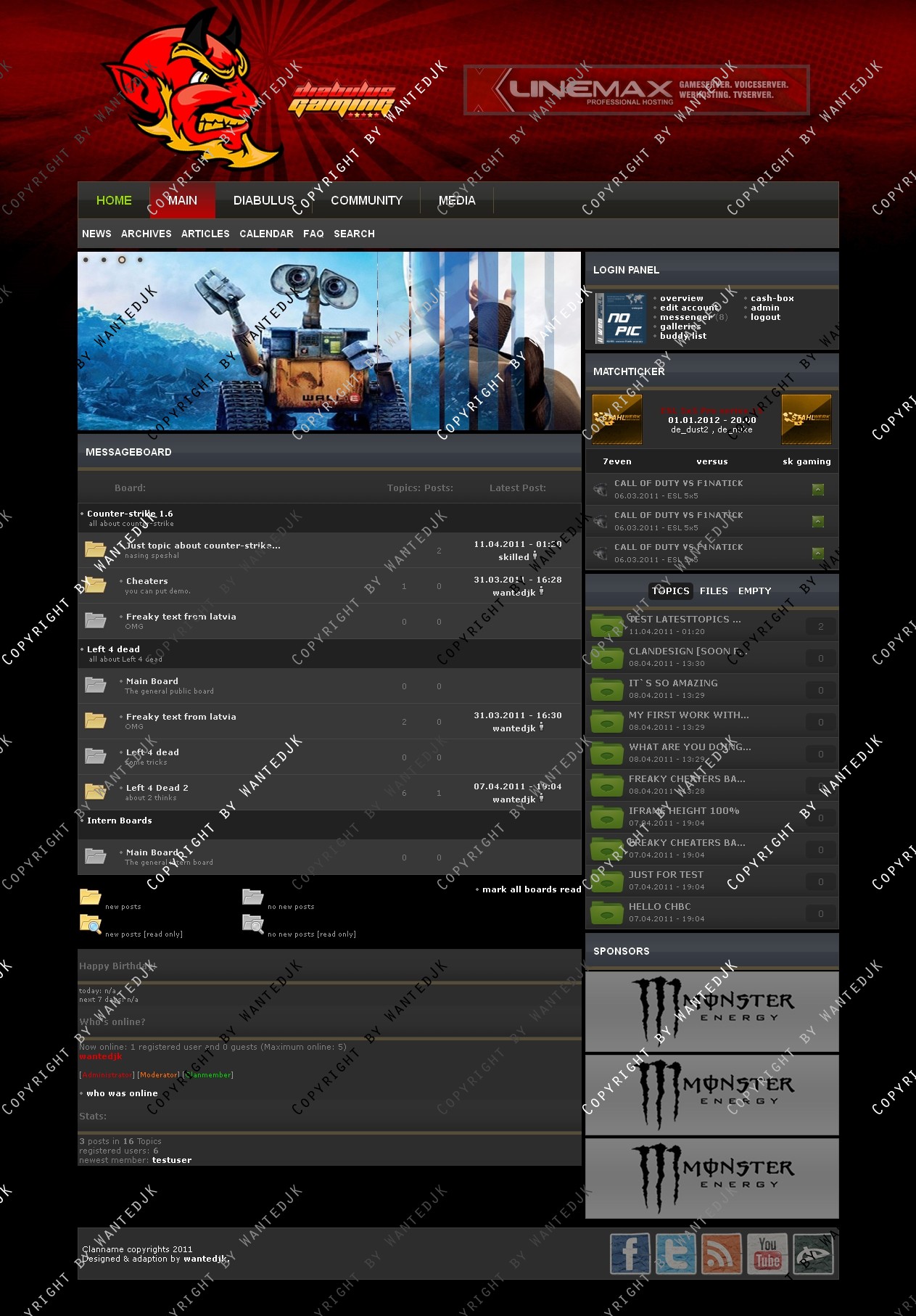Open the Twitter icon in footer
This screenshot has height=1316, width=916.
pos(675,1253)
